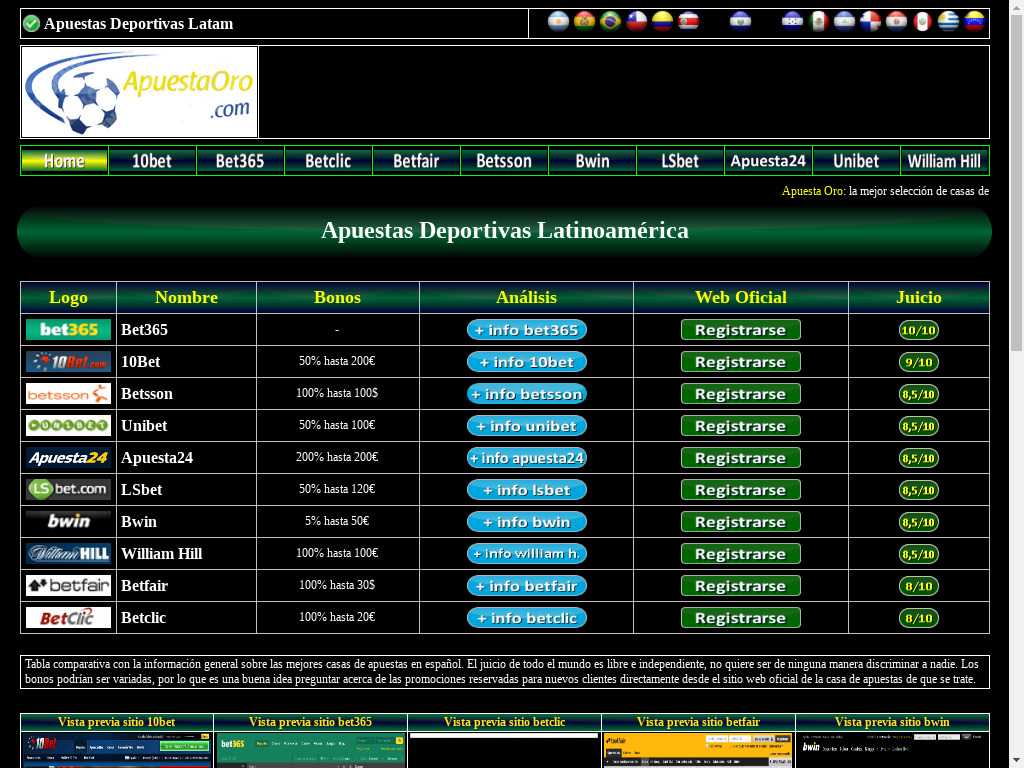Click the '+ info betsson' button
Image resolution: width=1024 pixels, height=768 pixels.
pyautogui.click(x=526, y=394)
